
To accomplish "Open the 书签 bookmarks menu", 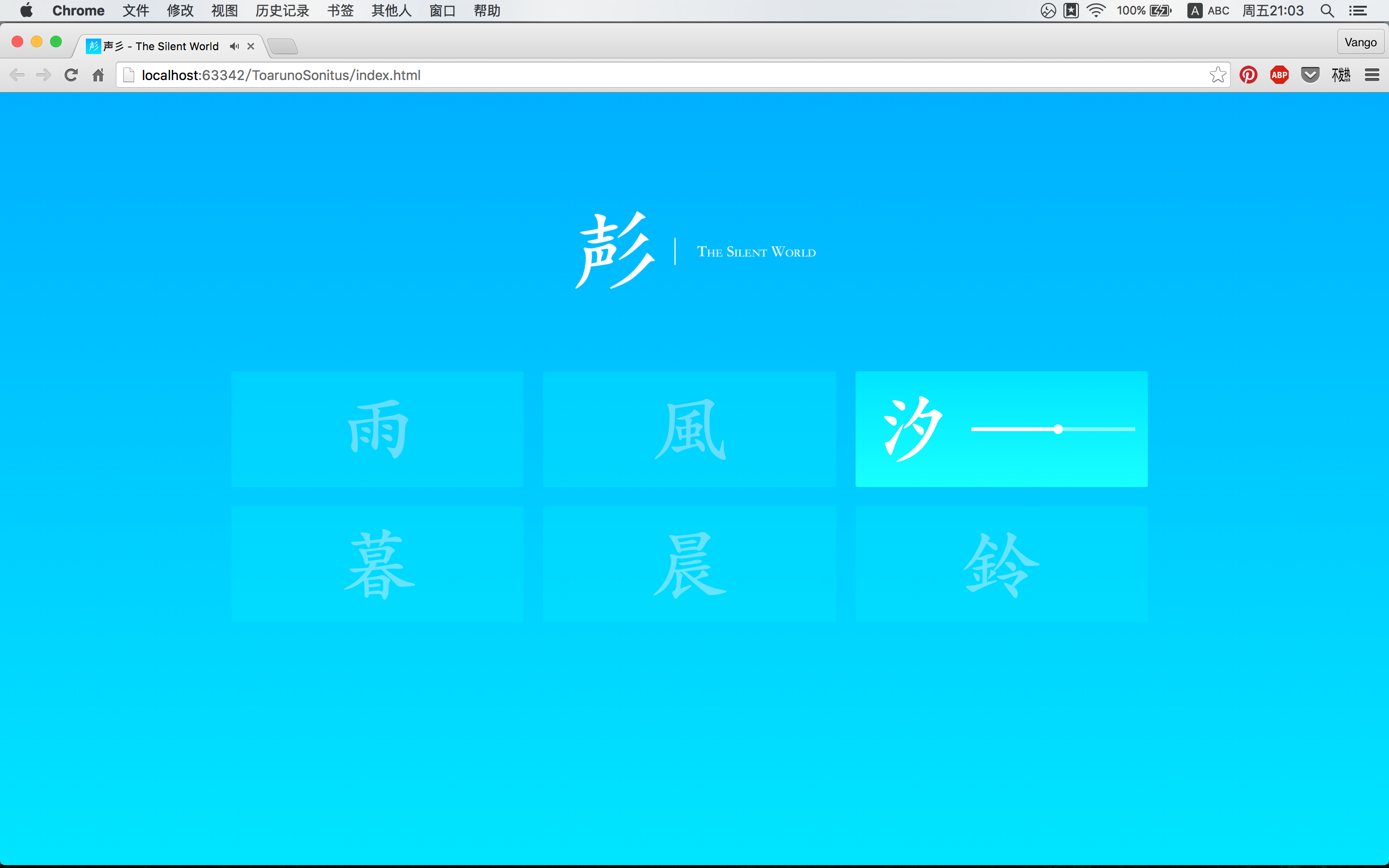I will [x=340, y=11].
